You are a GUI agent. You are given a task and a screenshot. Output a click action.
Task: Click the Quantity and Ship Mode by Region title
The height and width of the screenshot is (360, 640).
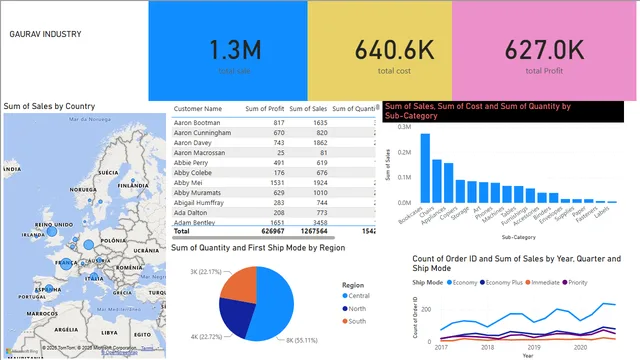pyautogui.click(x=258, y=248)
